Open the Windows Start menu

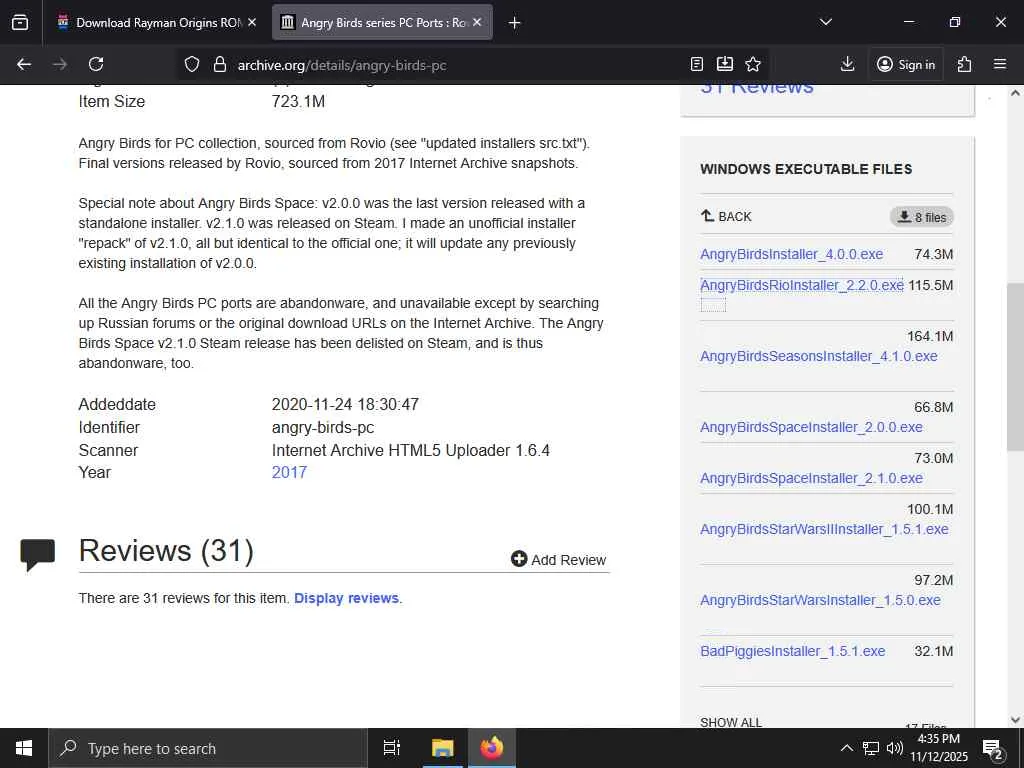point(24,748)
